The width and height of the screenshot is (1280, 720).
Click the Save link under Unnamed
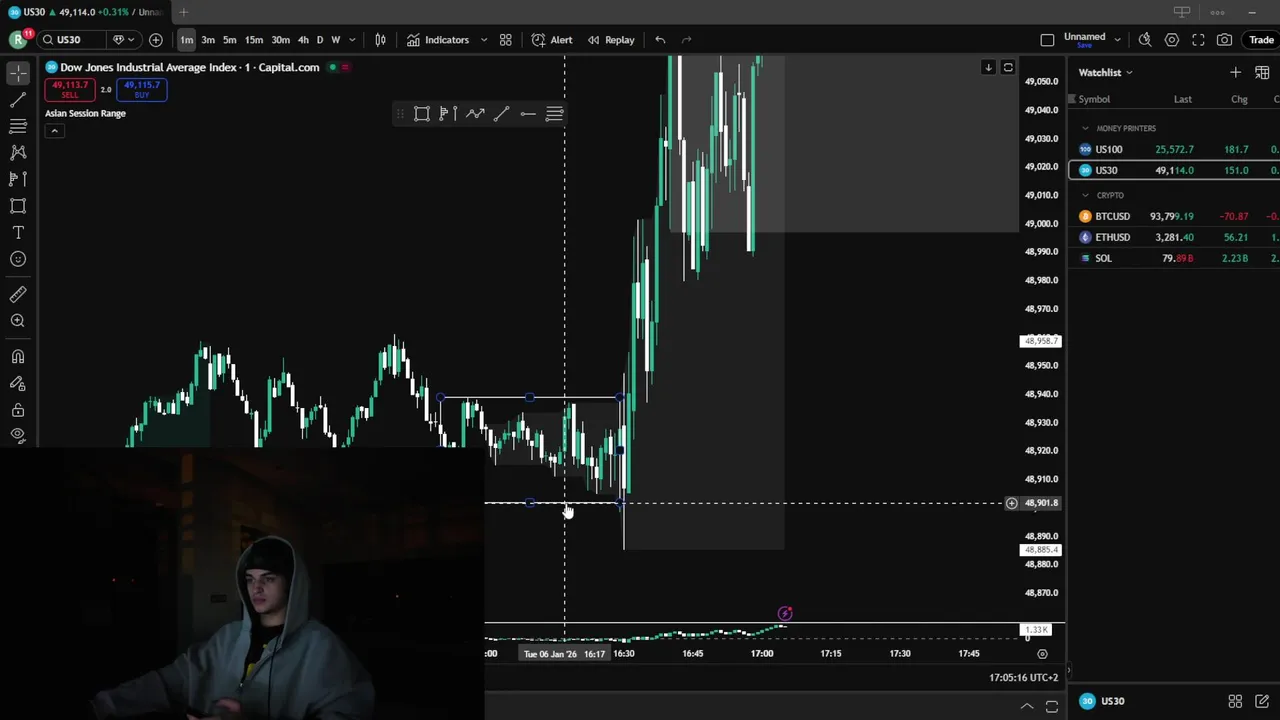pyautogui.click(x=1083, y=45)
